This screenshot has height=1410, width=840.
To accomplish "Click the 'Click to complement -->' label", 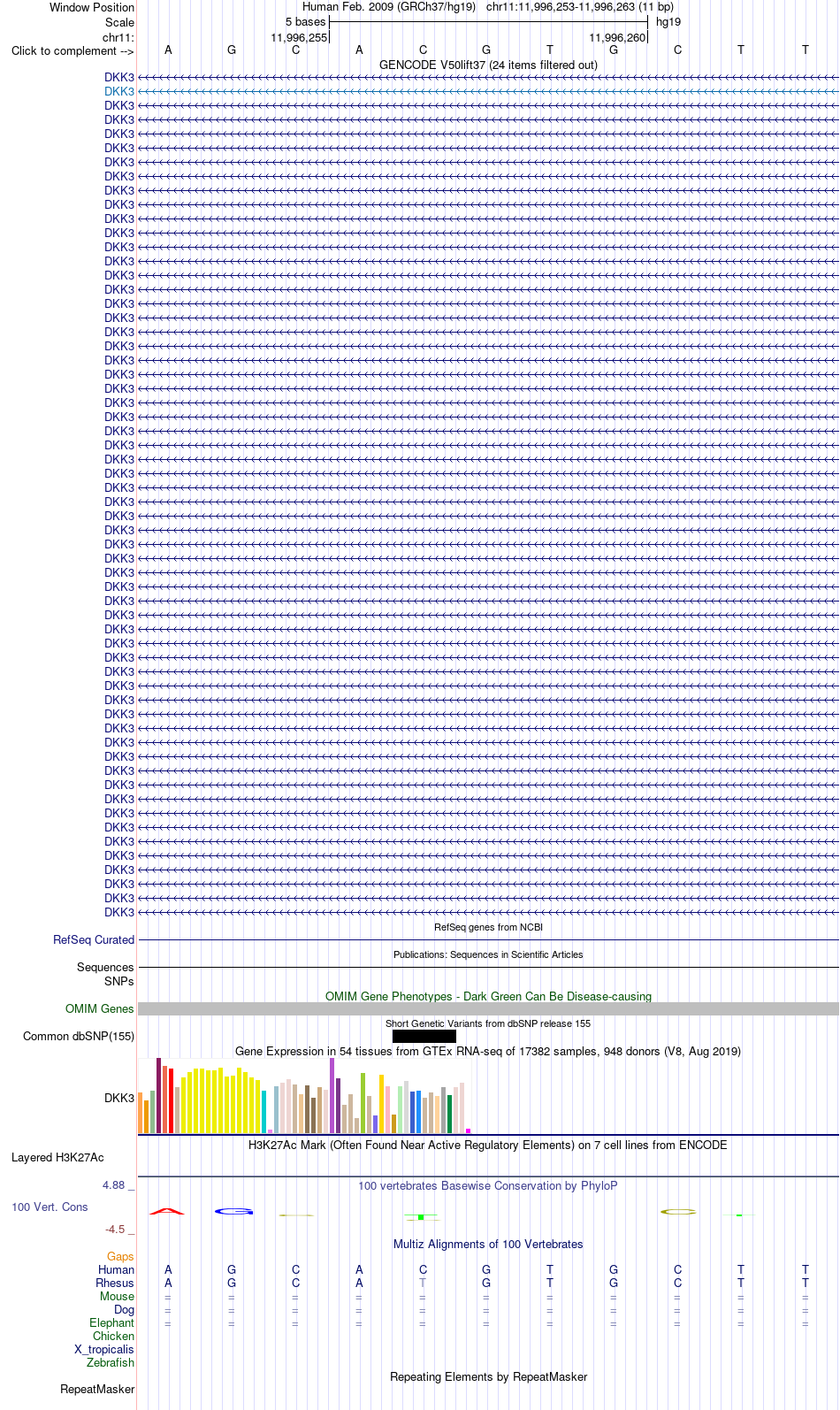I will 73,50.
